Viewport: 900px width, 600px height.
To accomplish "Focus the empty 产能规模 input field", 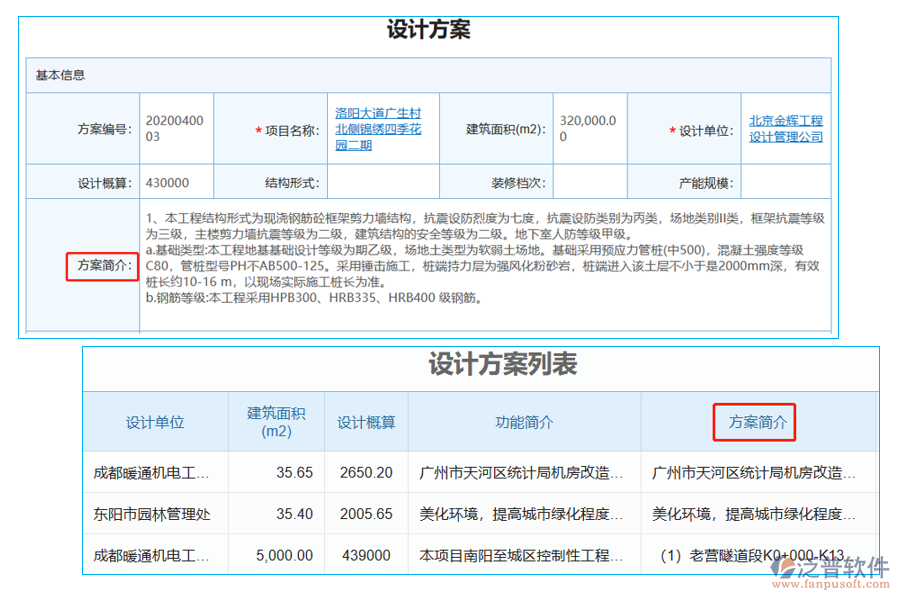I will (785, 183).
